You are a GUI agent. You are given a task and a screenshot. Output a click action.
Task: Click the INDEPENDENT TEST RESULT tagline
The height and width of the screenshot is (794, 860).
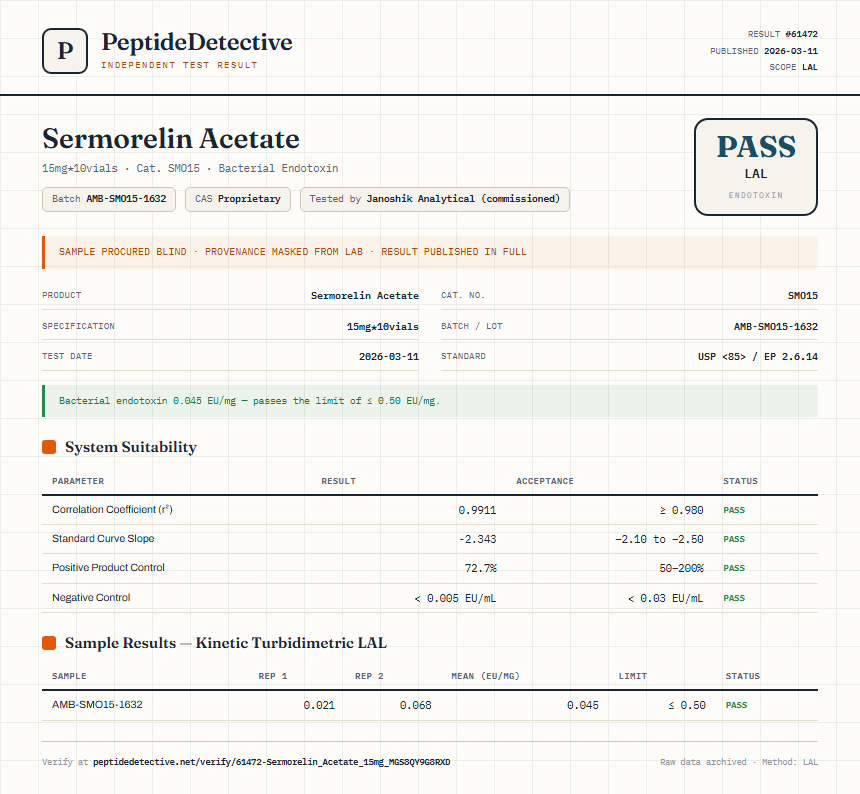pyautogui.click(x=179, y=65)
